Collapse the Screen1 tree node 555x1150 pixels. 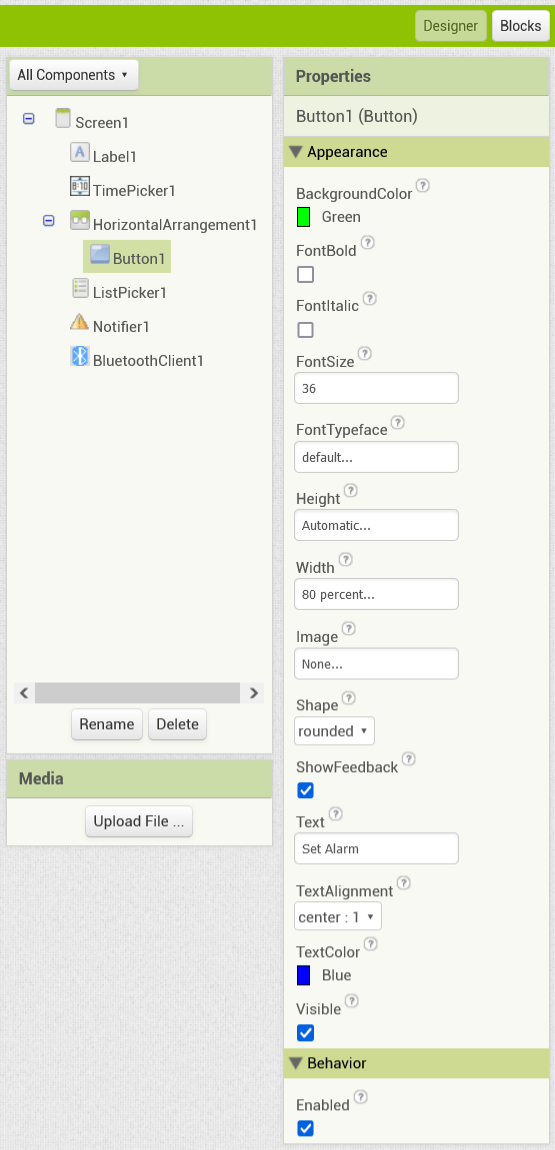[29, 118]
